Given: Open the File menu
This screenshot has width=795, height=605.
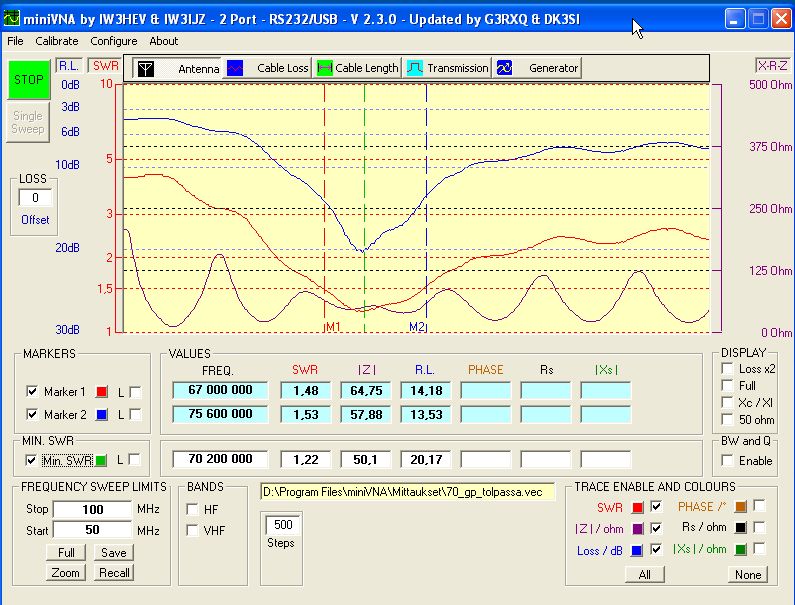Looking at the screenshot, I should coord(15,41).
